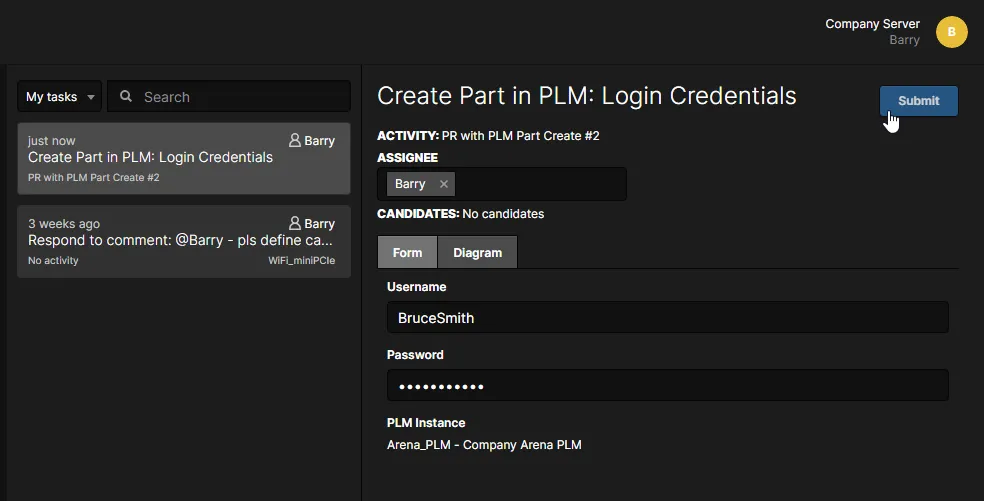
Task: Click the Activity PR with PLM Part Create #2 line
Action: [x=488, y=136]
